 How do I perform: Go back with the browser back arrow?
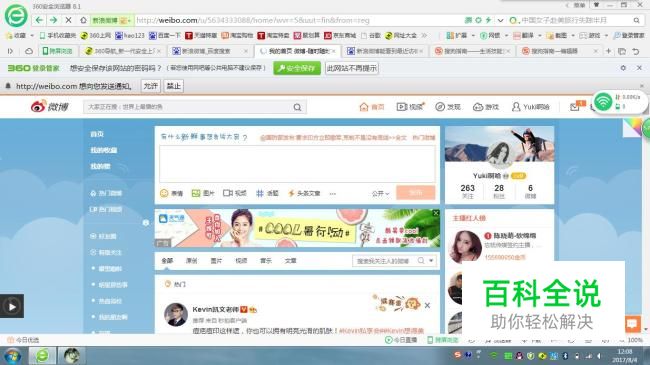click(39, 20)
